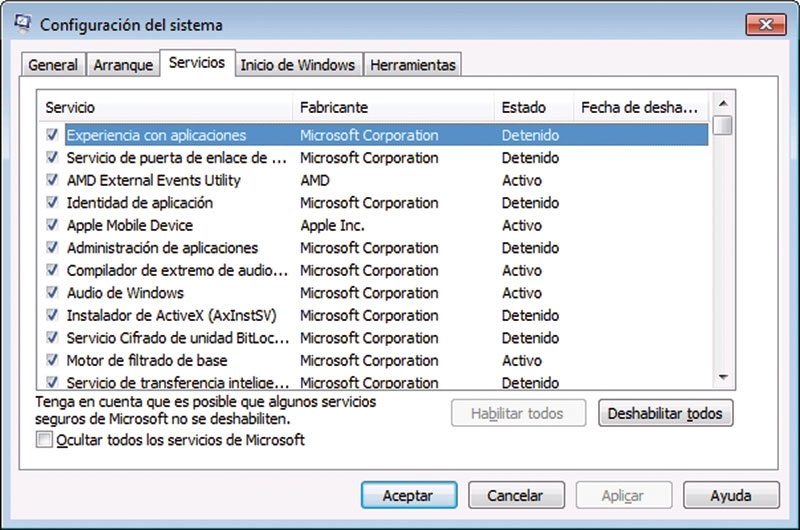Sort by Fecha de desha... column header

pyautogui.click(x=641, y=107)
